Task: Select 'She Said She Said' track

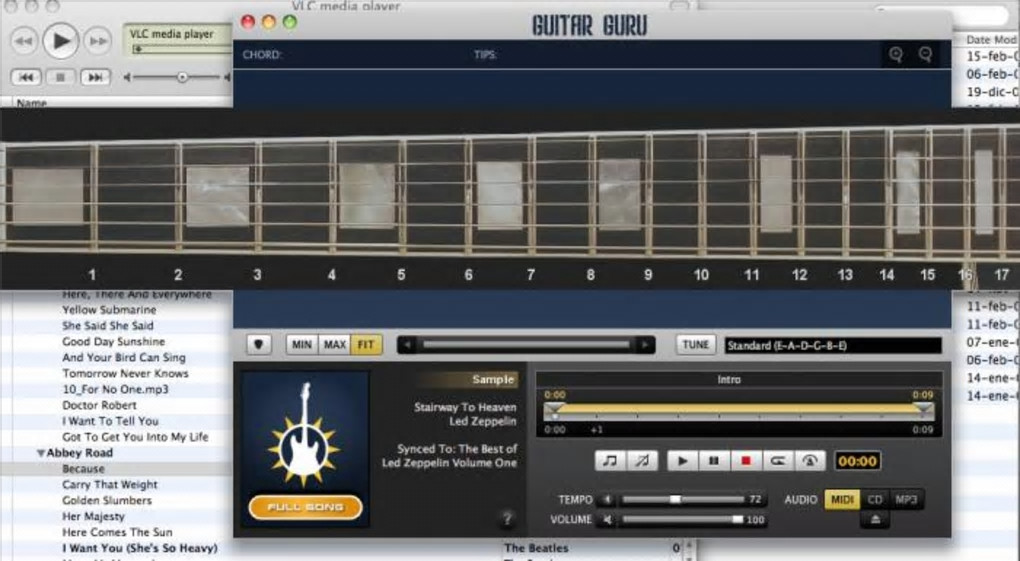Action: (108, 325)
